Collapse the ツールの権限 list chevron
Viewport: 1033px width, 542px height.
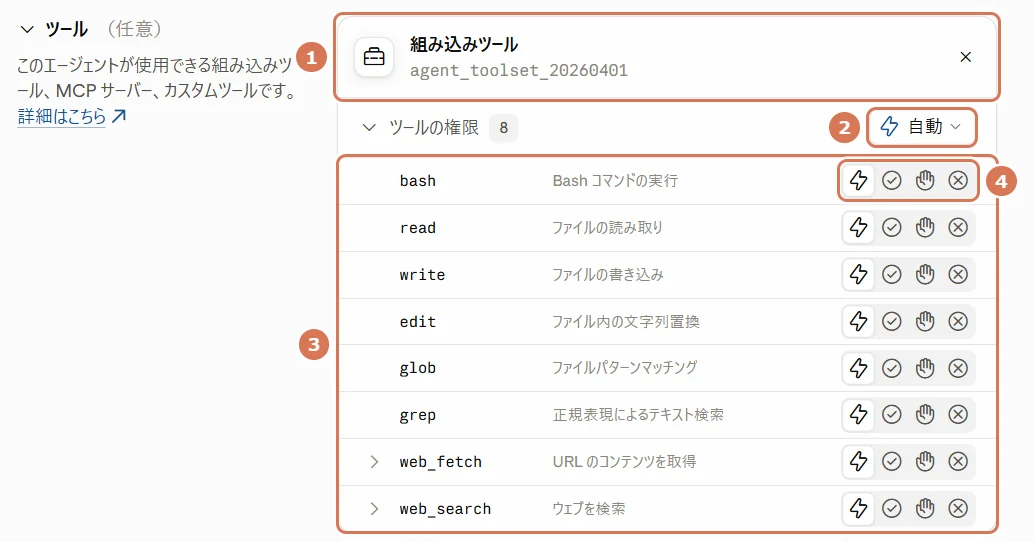coord(369,127)
